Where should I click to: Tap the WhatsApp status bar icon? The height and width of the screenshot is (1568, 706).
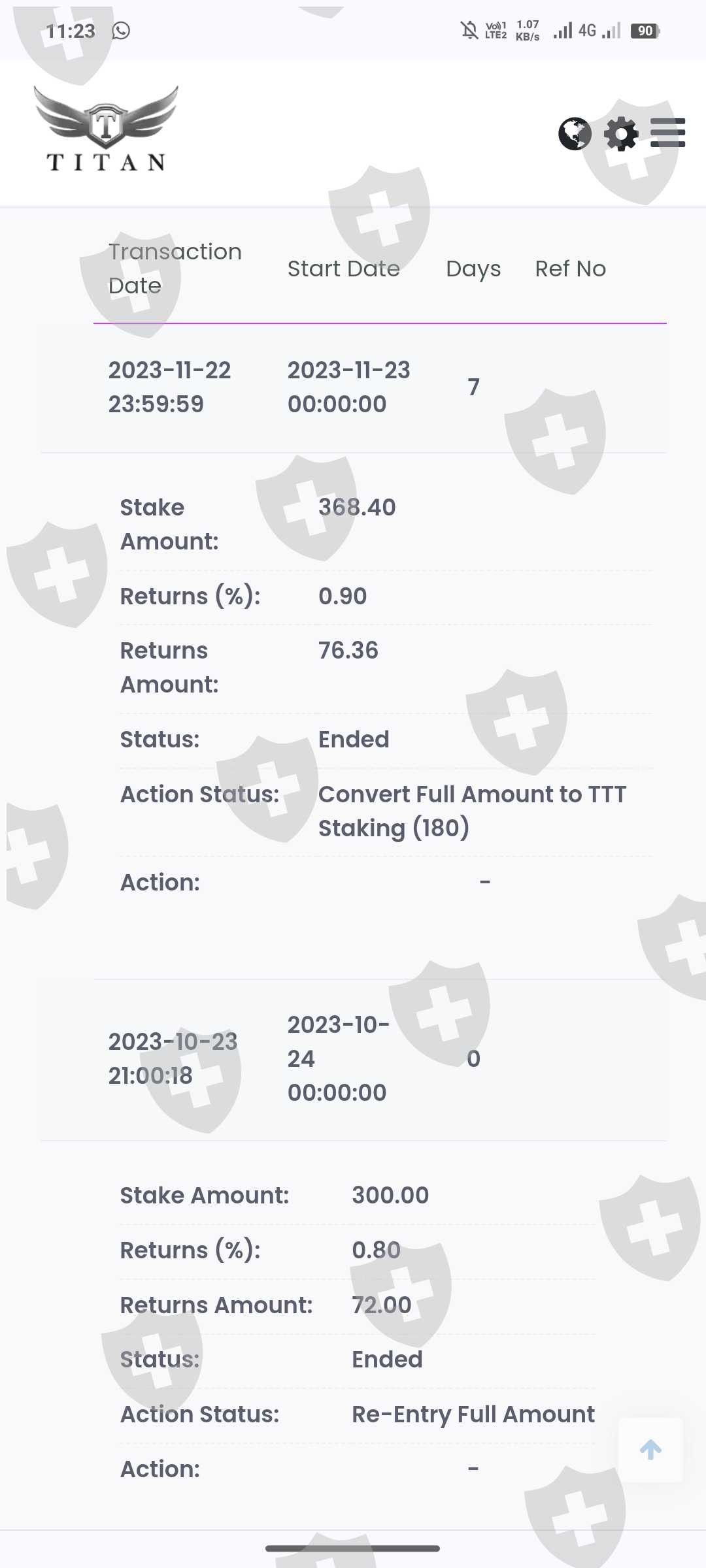pos(121,31)
